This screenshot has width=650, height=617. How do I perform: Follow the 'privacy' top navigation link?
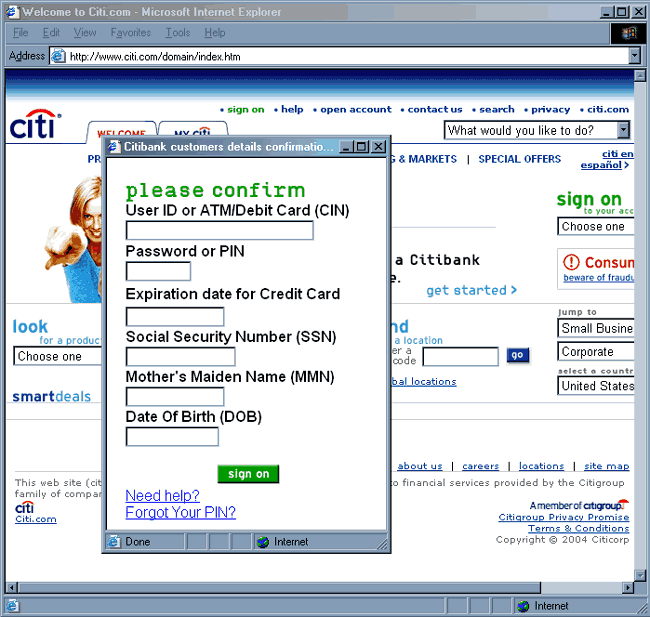tap(551, 109)
